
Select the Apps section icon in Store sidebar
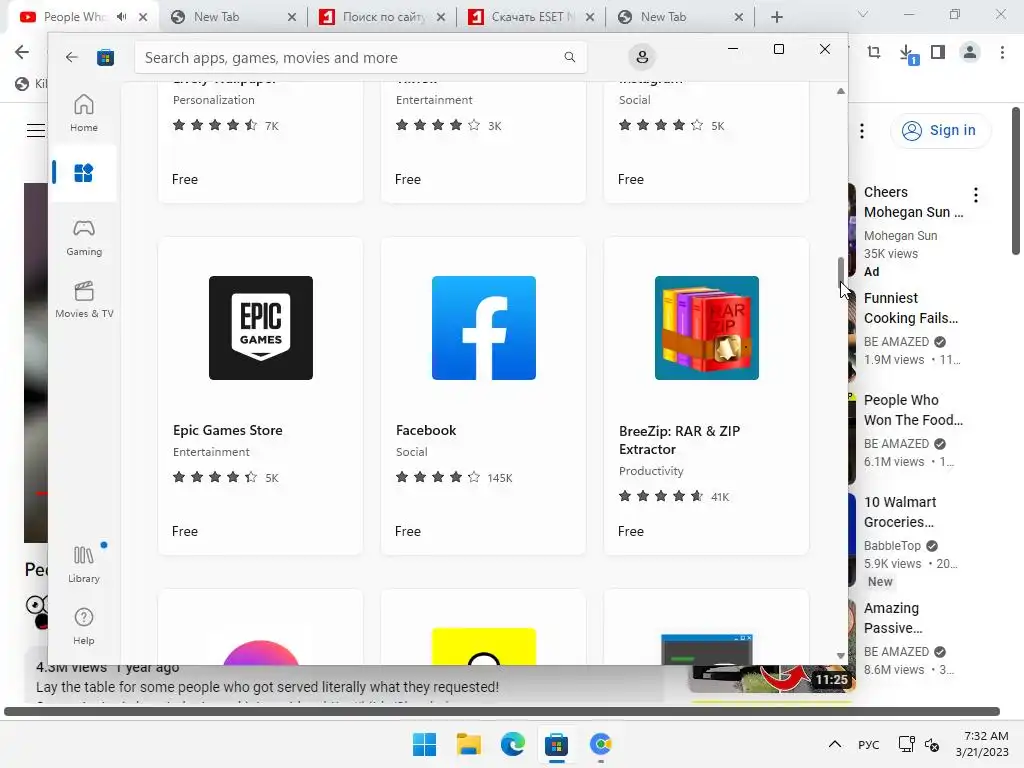pyautogui.click(x=84, y=173)
